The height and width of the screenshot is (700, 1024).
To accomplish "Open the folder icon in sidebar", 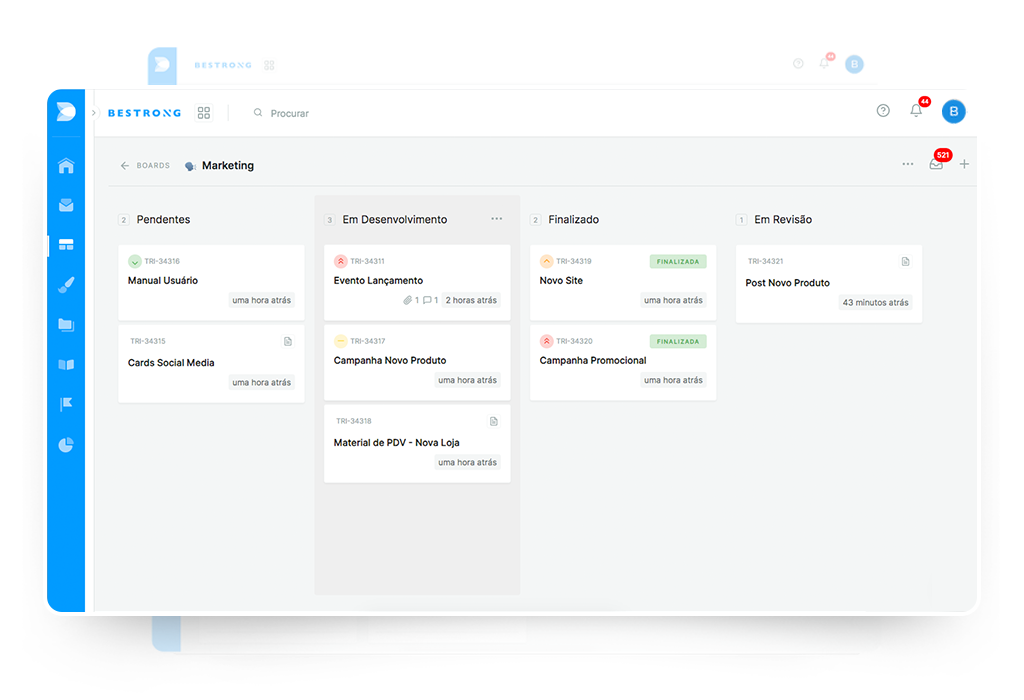I will tap(66, 325).
